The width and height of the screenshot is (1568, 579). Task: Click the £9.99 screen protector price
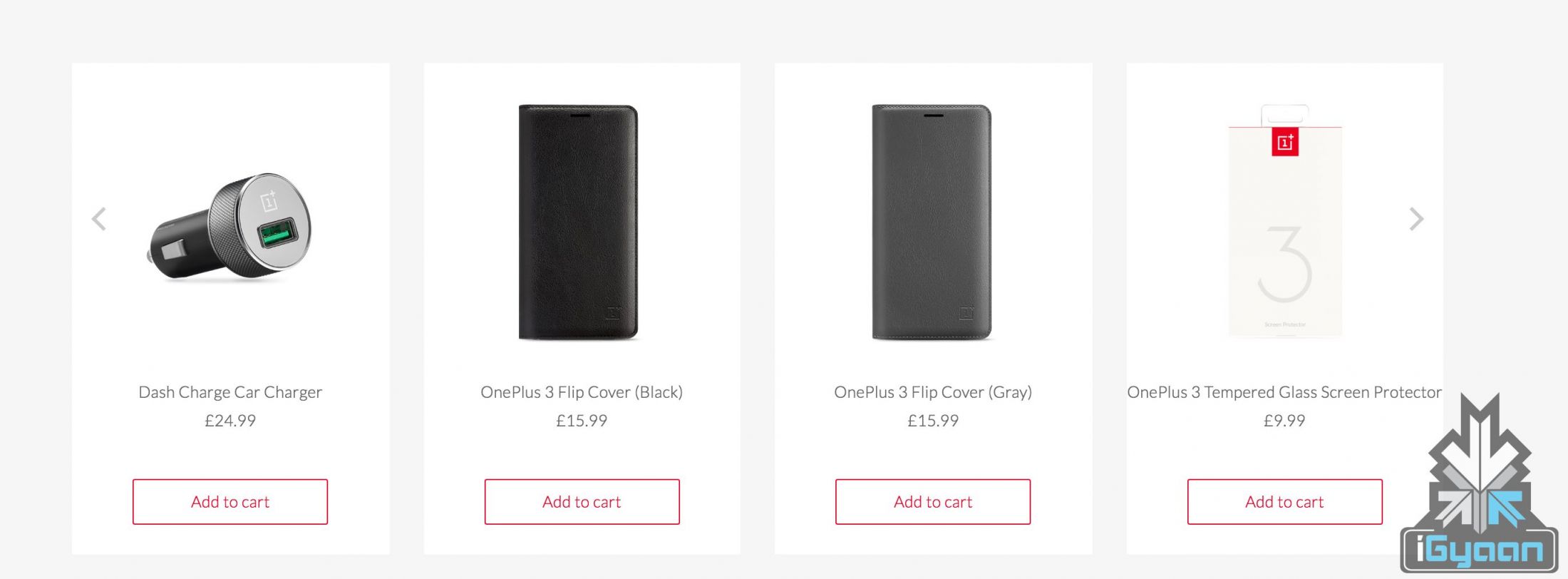pos(1284,421)
